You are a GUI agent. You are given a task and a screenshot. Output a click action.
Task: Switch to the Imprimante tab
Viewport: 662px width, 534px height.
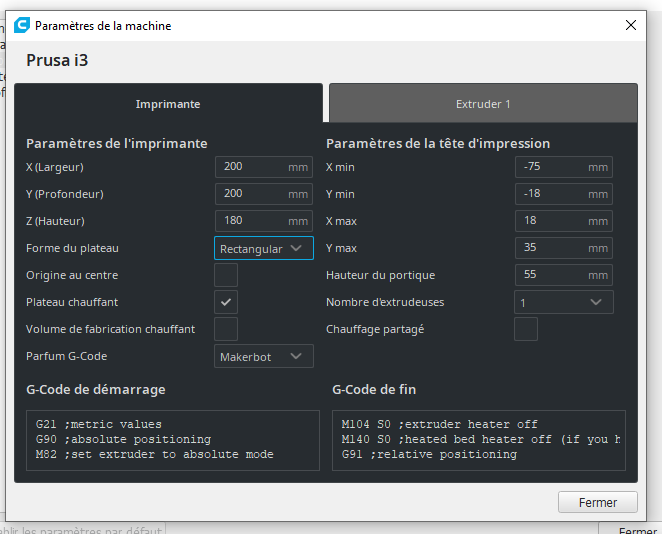pos(168,103)
